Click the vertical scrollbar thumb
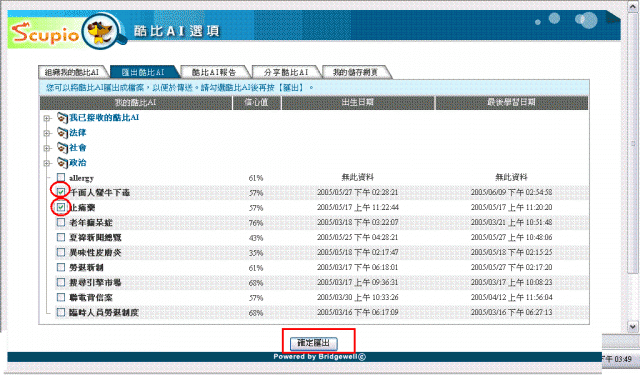 (633, 143)
